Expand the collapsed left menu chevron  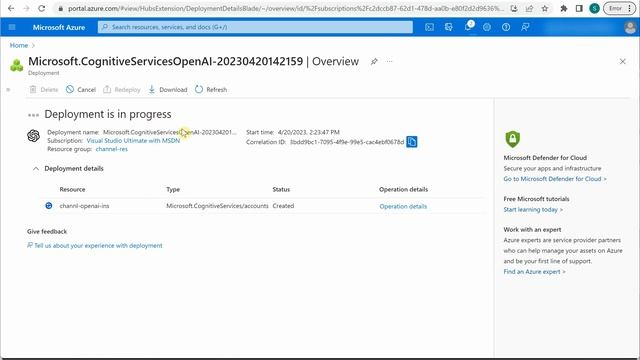click(x=8, y=89)
